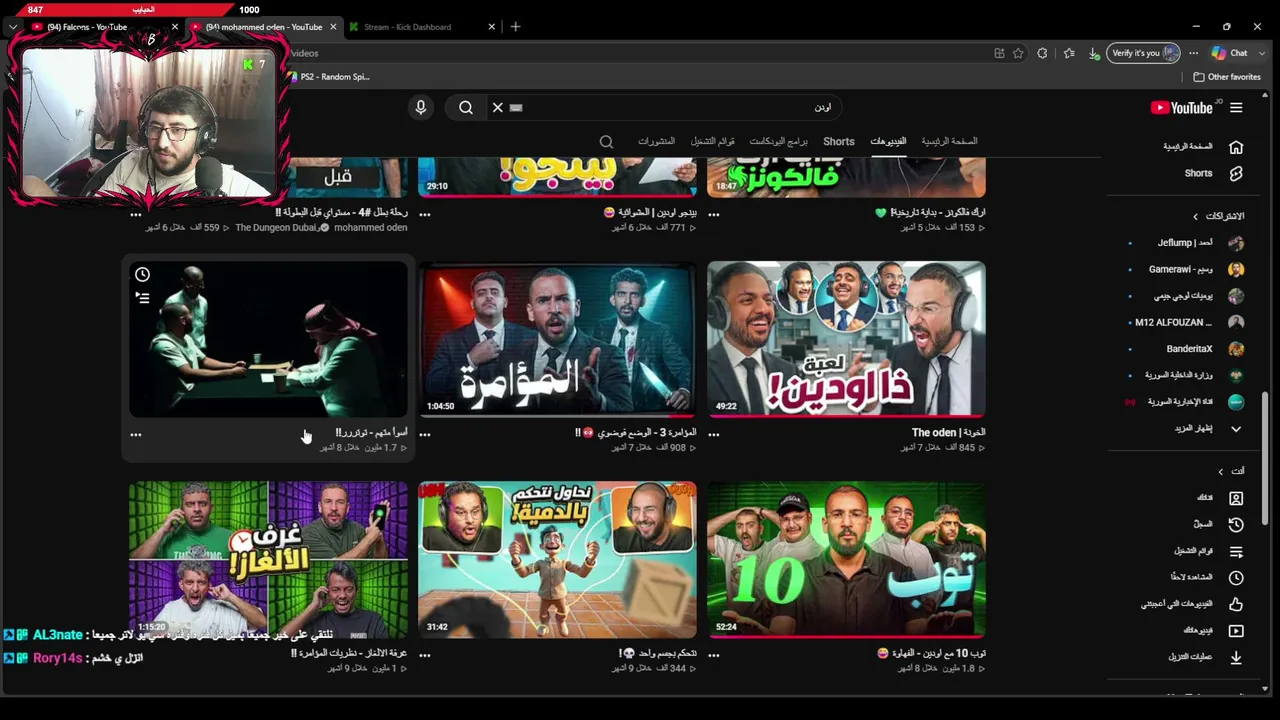Screen dimensions: 1280x720
Task: Open the YouTube hamburger guide menu
Action: pyautogui.click(x=1236, y=108)
